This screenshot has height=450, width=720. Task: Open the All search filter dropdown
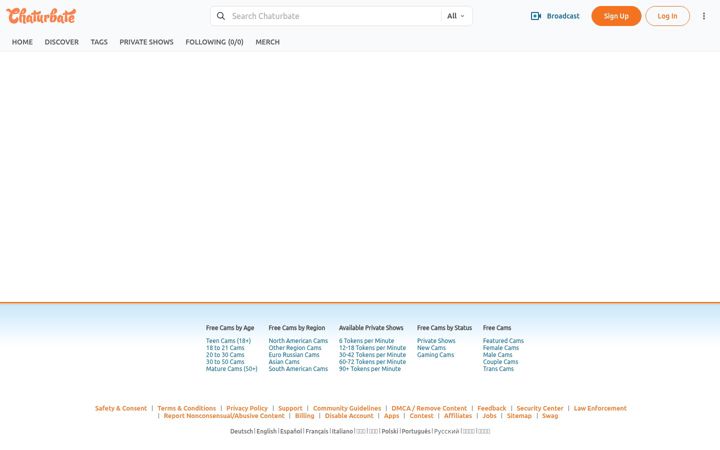(x=456, y=16)
